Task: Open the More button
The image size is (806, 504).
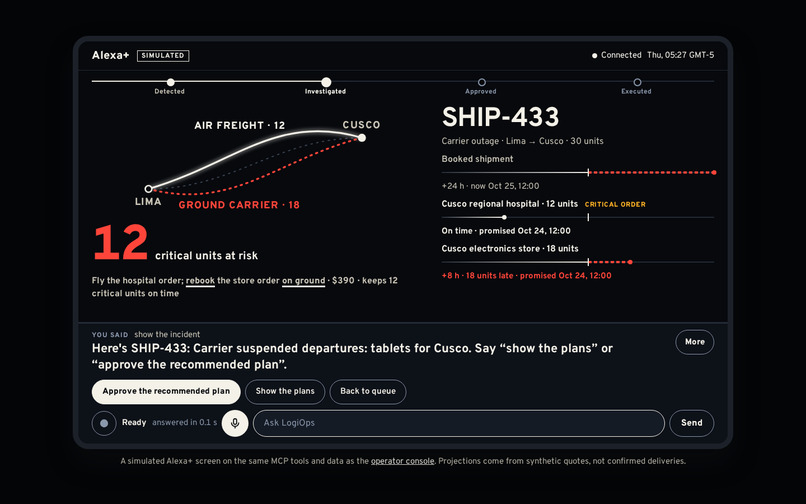Action: point(694,342)
